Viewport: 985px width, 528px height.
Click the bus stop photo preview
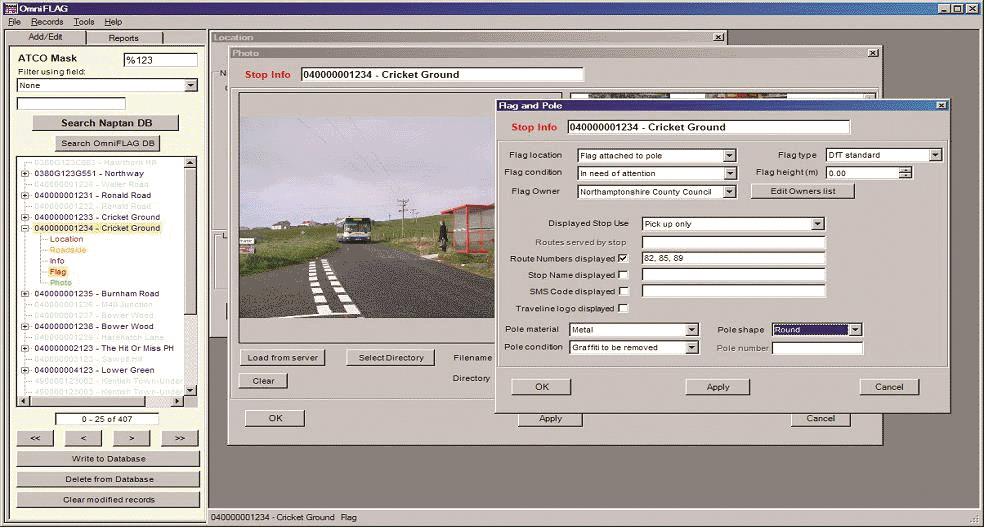[x=367, y=217]
